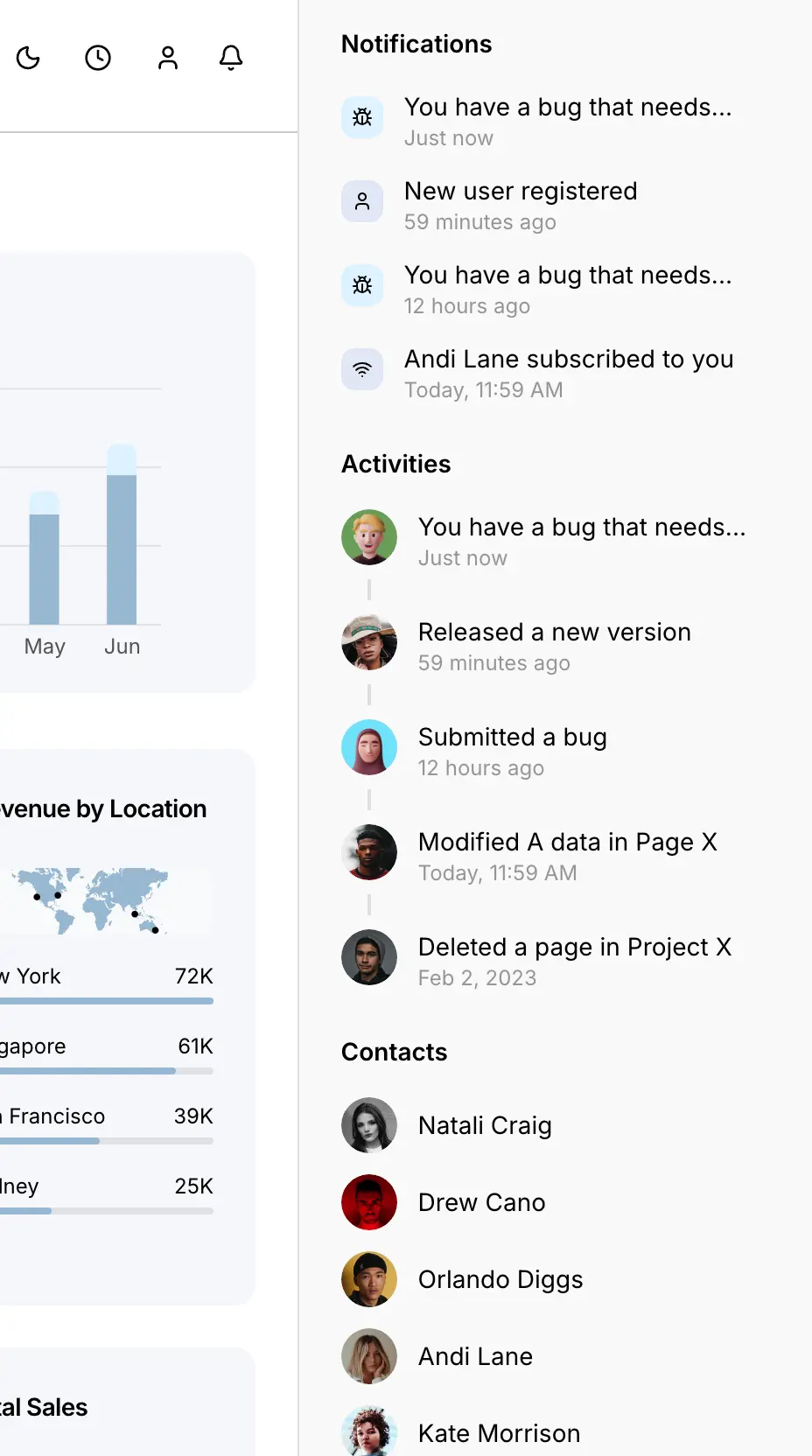Click Orlando Diggs avatar in contacts
Image resolution: width=812 pixels, height=1456 pixels.
pos(369,1279)
